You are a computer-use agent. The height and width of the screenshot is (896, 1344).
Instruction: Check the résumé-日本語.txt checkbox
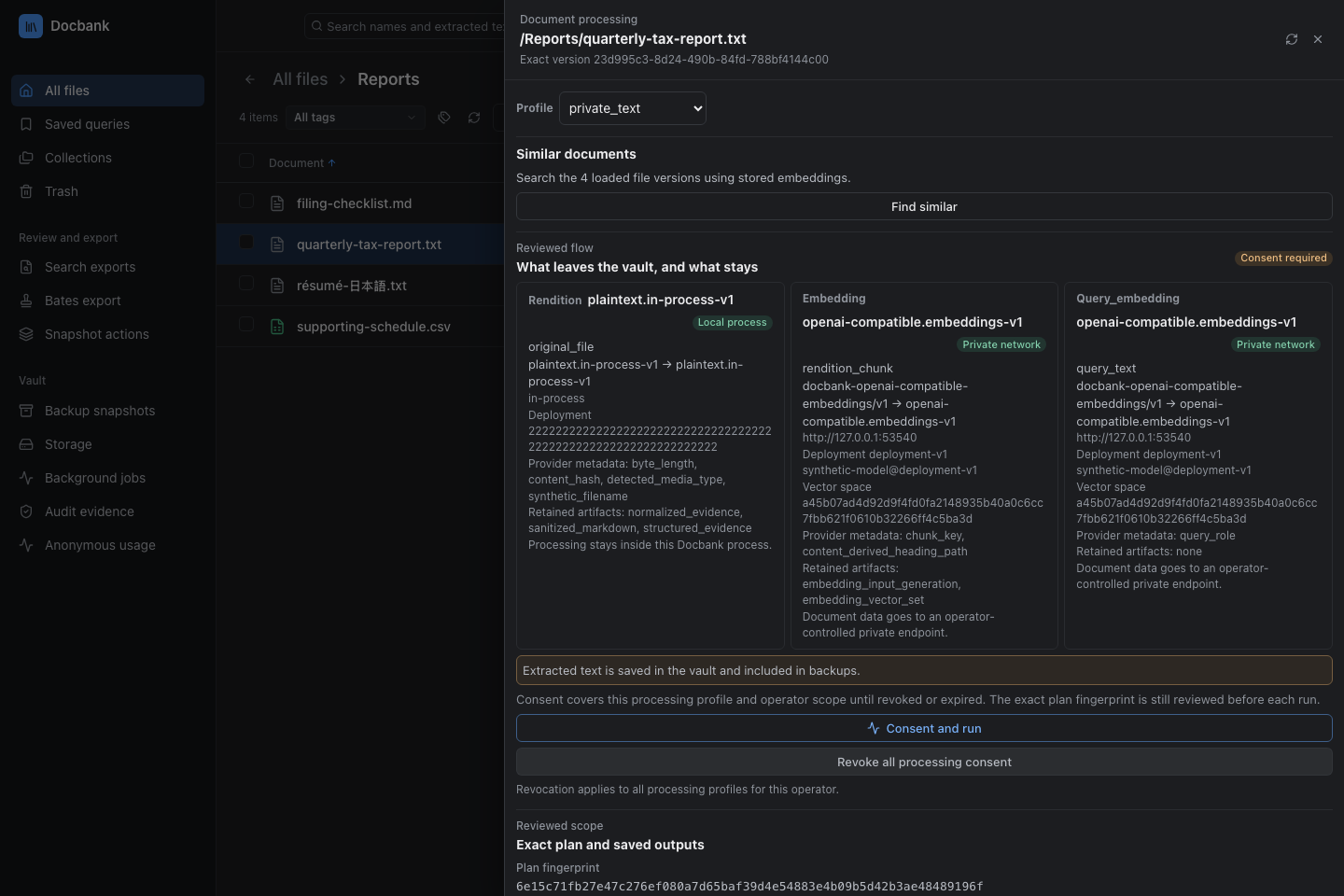coord(246,283)
